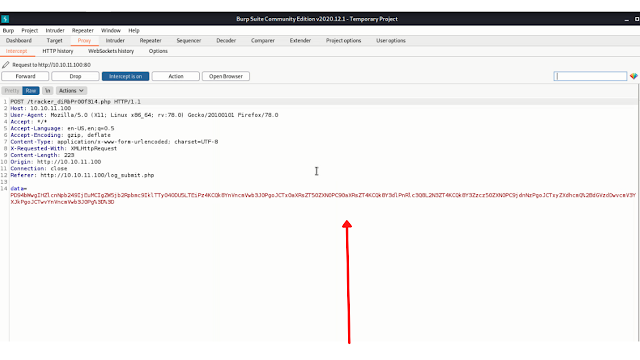Expand the Actions dropdown

pyautogui.click(x=71, y=91)
